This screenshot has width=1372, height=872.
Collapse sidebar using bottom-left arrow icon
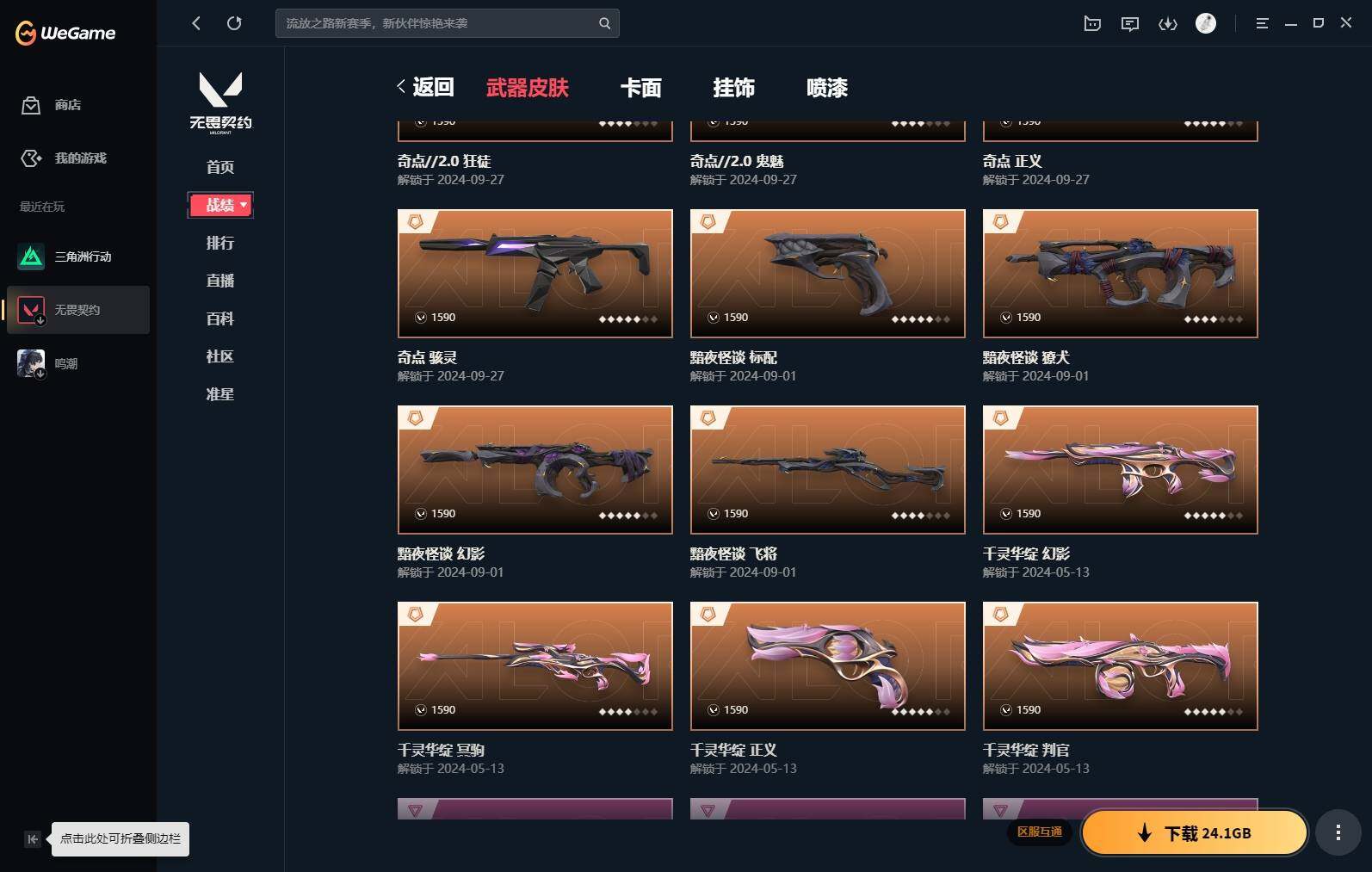point(32,839)
